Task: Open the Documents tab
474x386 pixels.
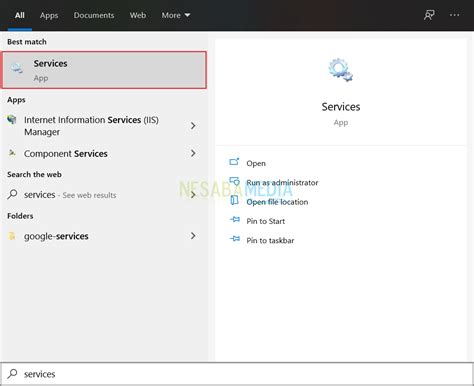Action: click(x=94, y=15)
